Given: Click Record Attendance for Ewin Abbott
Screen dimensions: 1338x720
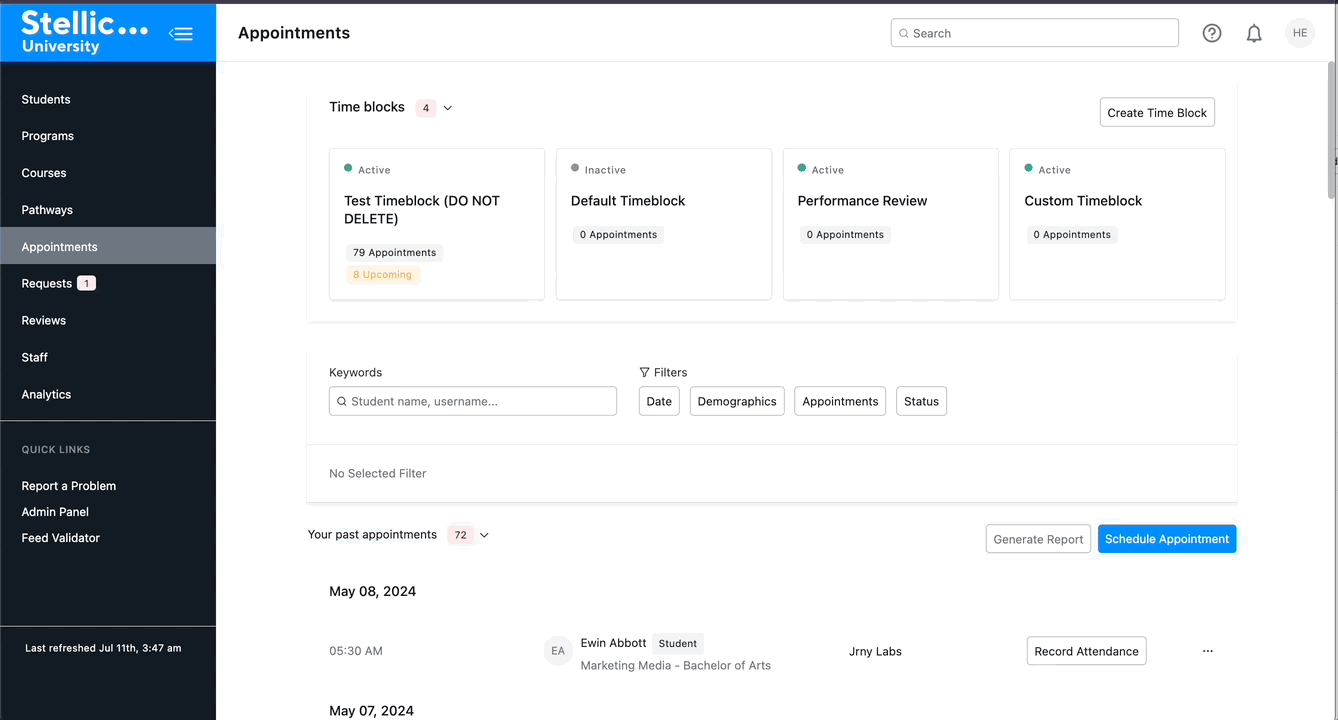Looking at the screenshot, I should [1087, 651].
